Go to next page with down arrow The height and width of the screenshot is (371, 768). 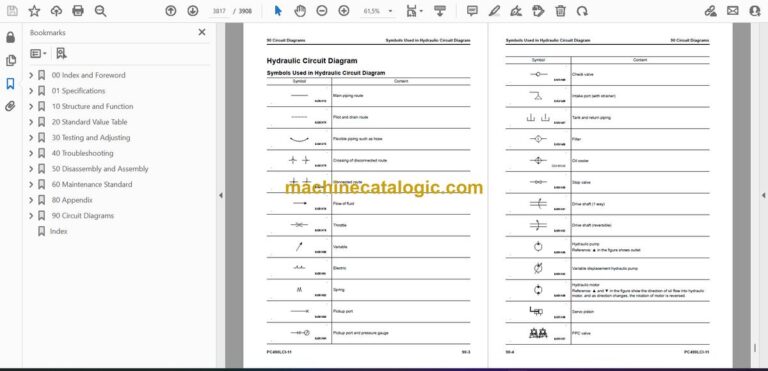192,11
